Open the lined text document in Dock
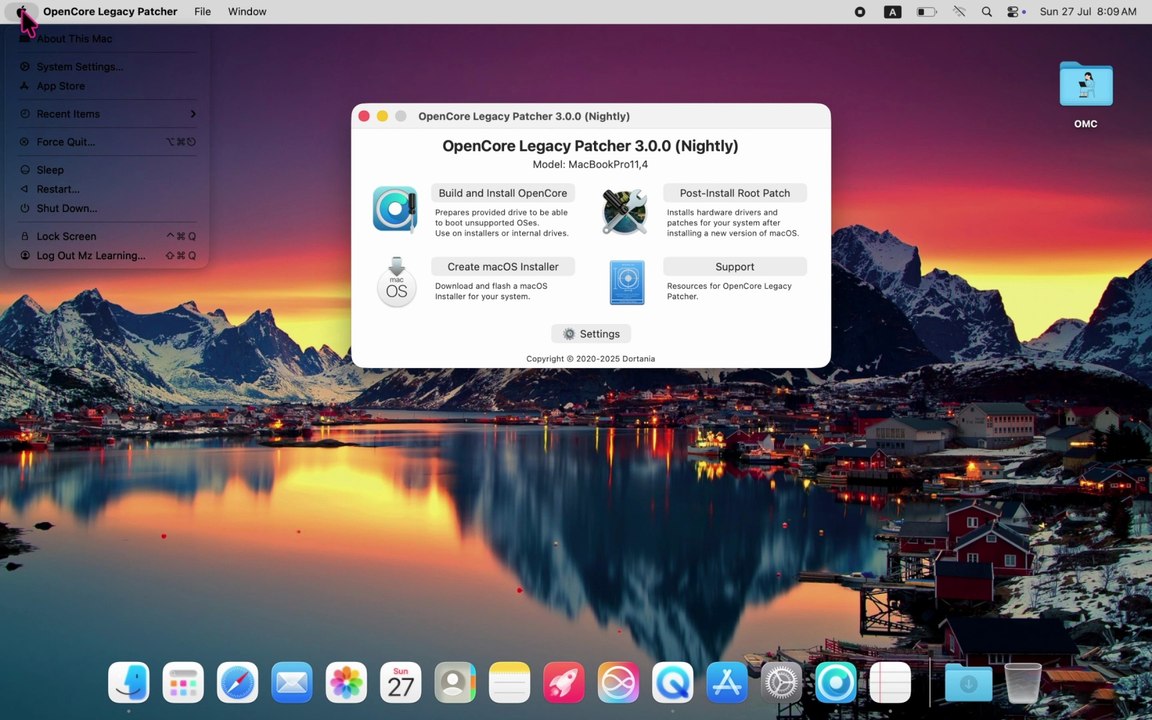This screenshot has width=1152, height=720. pyautogui.click(x=890, y=682)
